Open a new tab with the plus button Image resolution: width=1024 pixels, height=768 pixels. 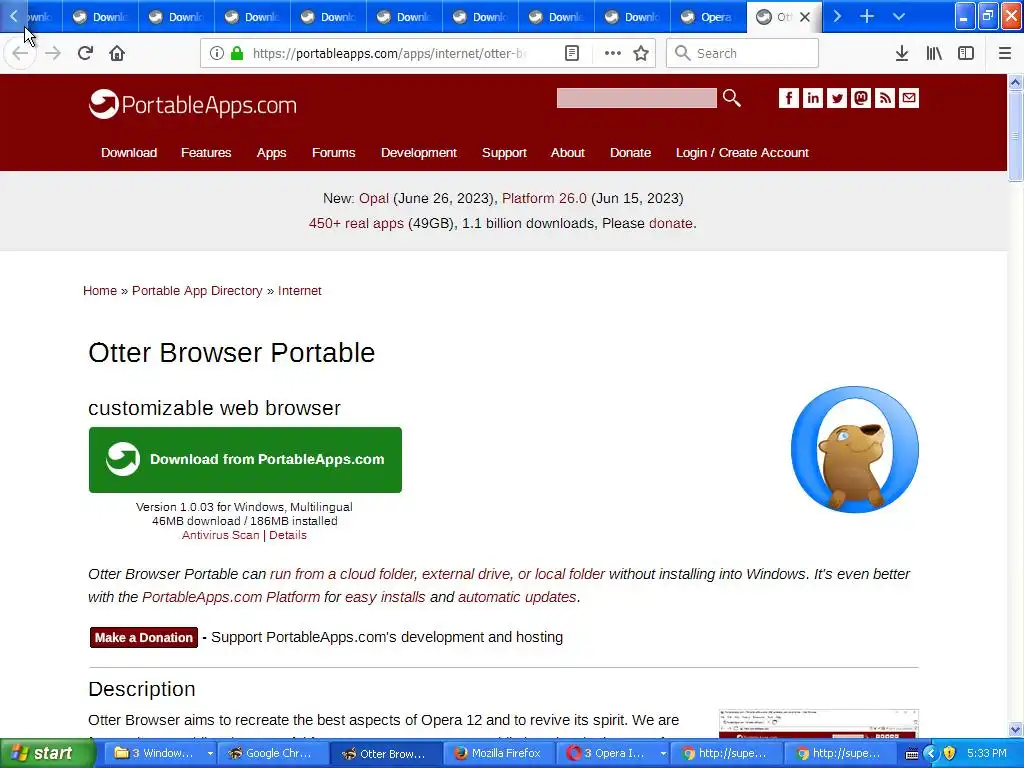pyautogui.click(x=867, y=16)
